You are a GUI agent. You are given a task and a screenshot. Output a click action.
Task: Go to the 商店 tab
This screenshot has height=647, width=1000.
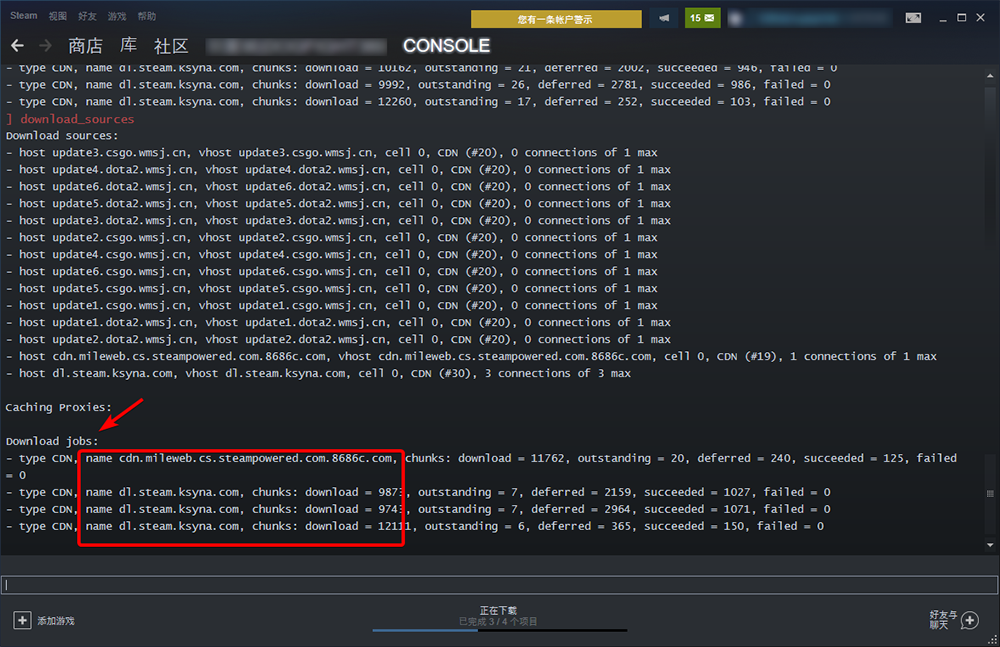pos(85,46)
